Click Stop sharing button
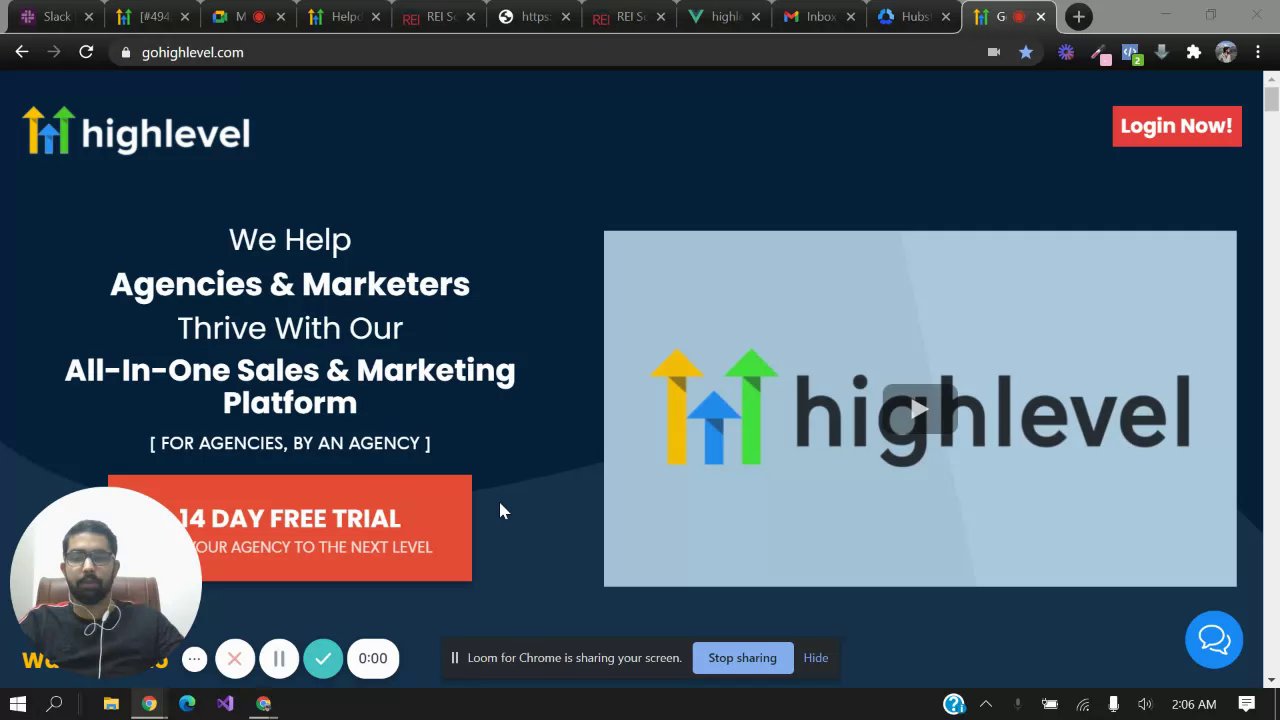This screenshot has width=1280, height=720. pos(742,658)
